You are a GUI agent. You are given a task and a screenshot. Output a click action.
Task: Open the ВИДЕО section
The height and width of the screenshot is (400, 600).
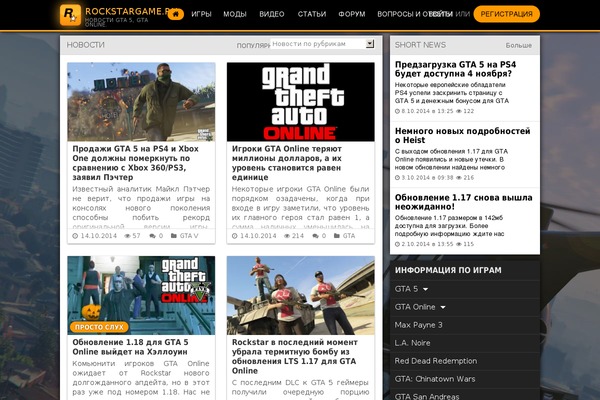point(272,14)
